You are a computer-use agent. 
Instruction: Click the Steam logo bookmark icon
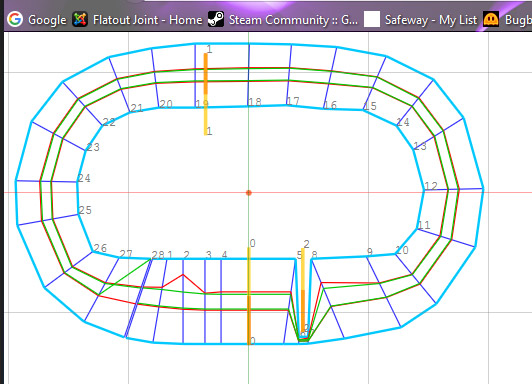(216, 19)
